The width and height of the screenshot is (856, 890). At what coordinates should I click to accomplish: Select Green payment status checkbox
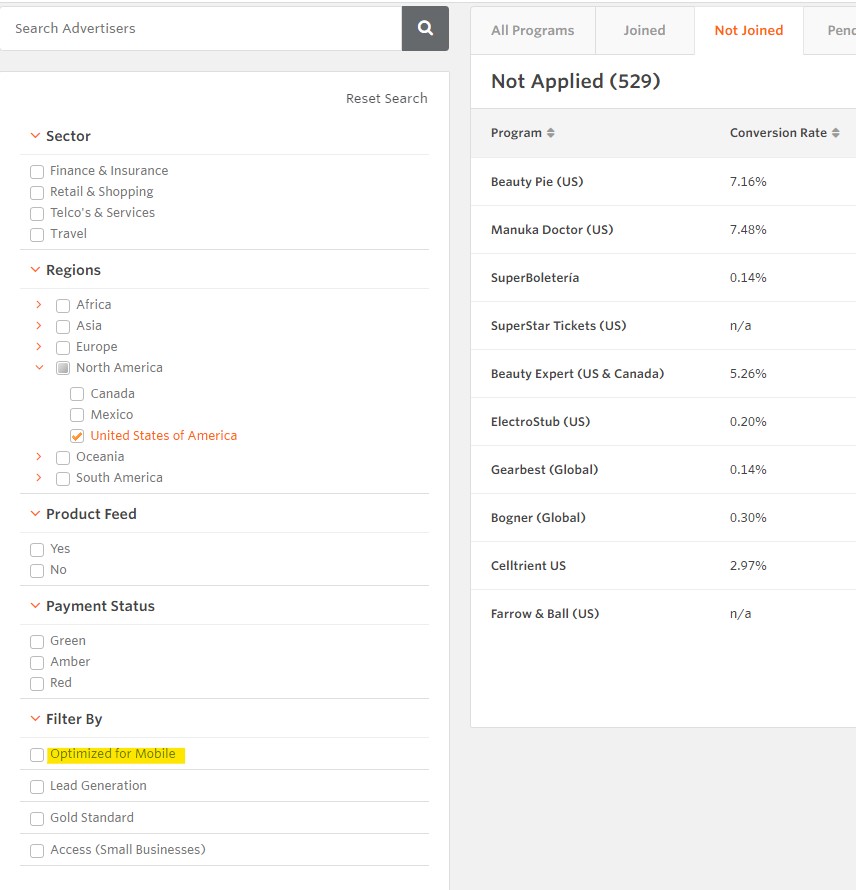pyautogui.click(x=37, y=642)
